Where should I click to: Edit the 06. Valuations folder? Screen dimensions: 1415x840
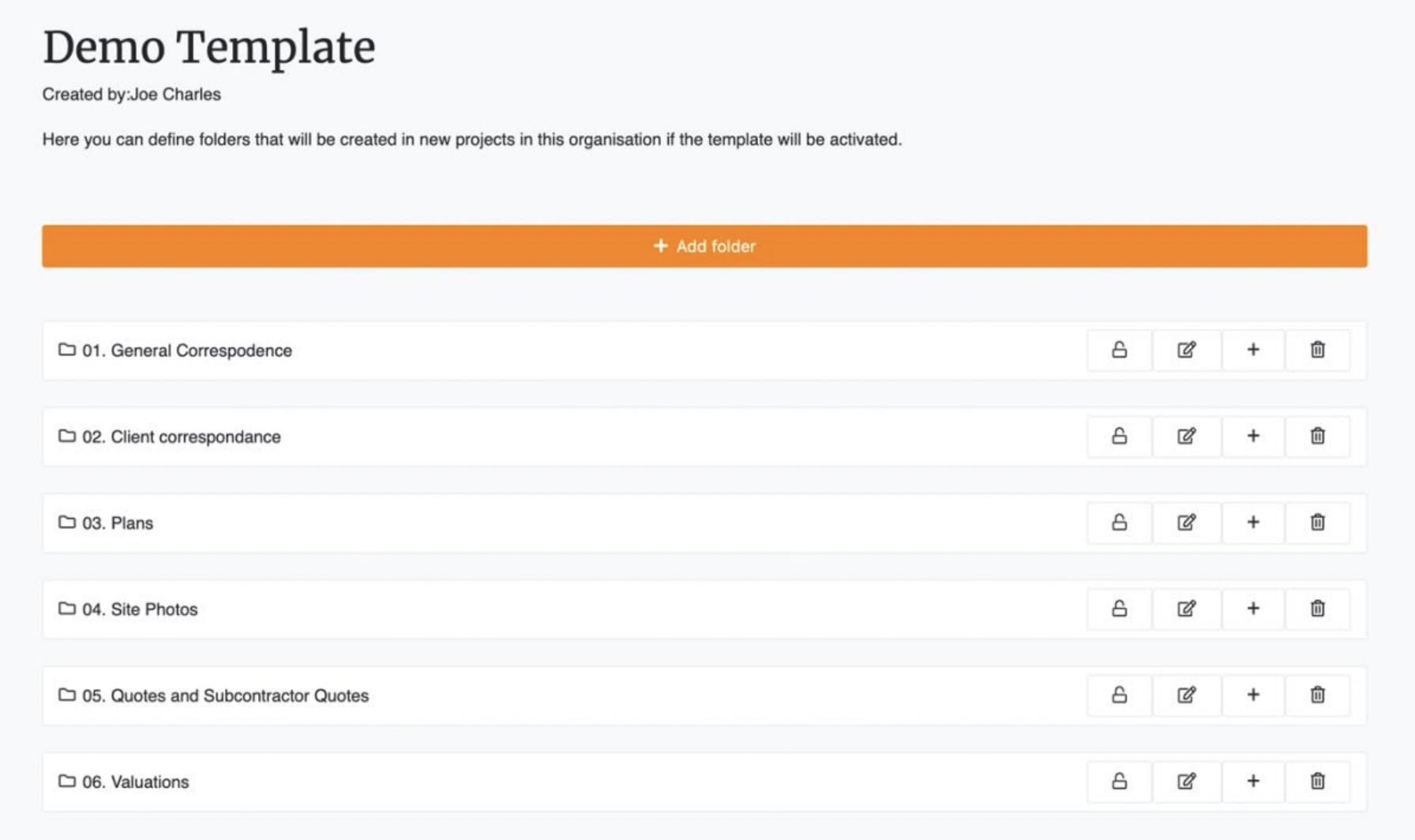click(x=1186, y=781)
